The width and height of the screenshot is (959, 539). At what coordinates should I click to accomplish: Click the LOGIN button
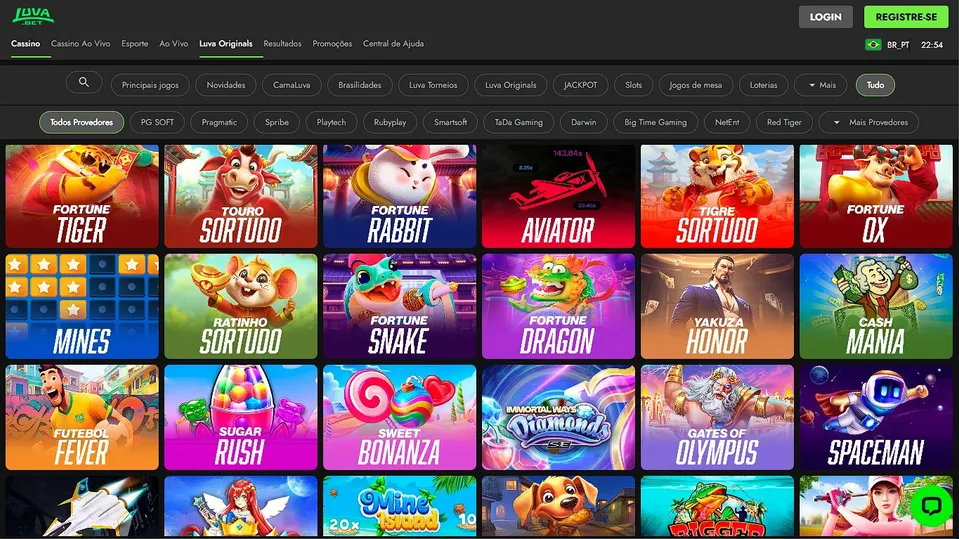pyautogui.click(x=826, y=17)
